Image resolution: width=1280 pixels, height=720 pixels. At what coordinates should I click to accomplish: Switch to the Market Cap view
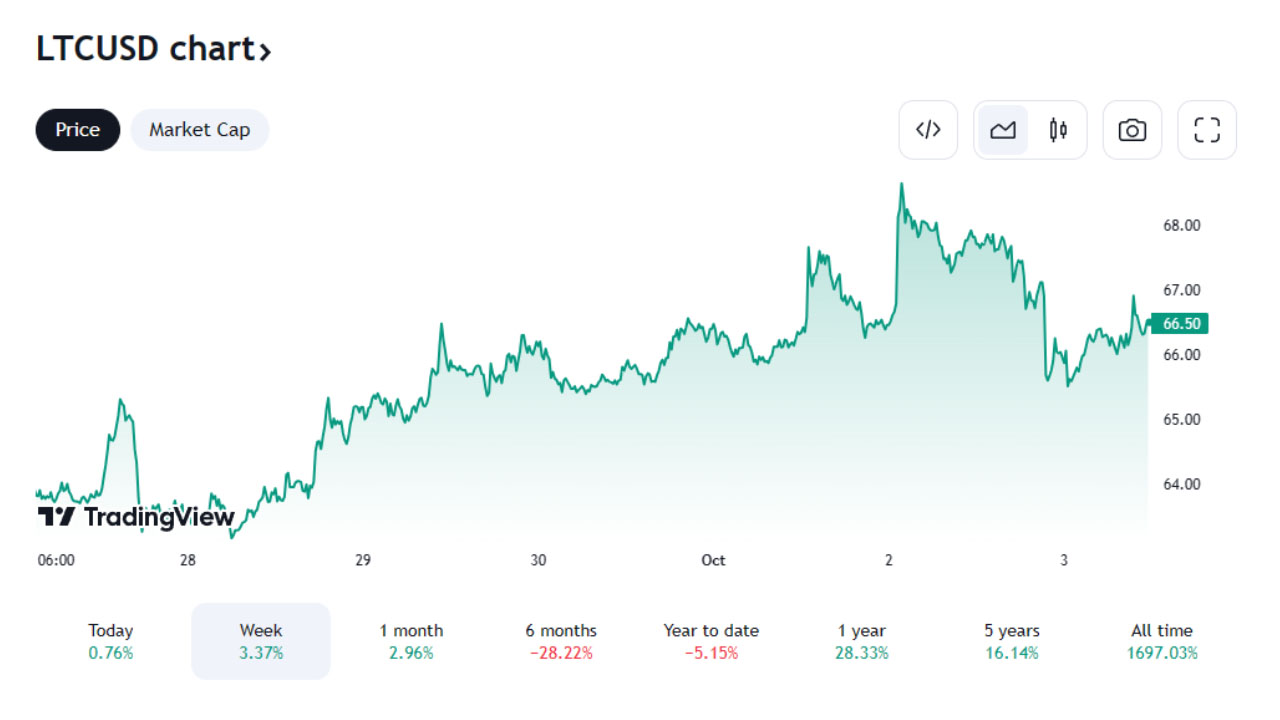(200, 130)
